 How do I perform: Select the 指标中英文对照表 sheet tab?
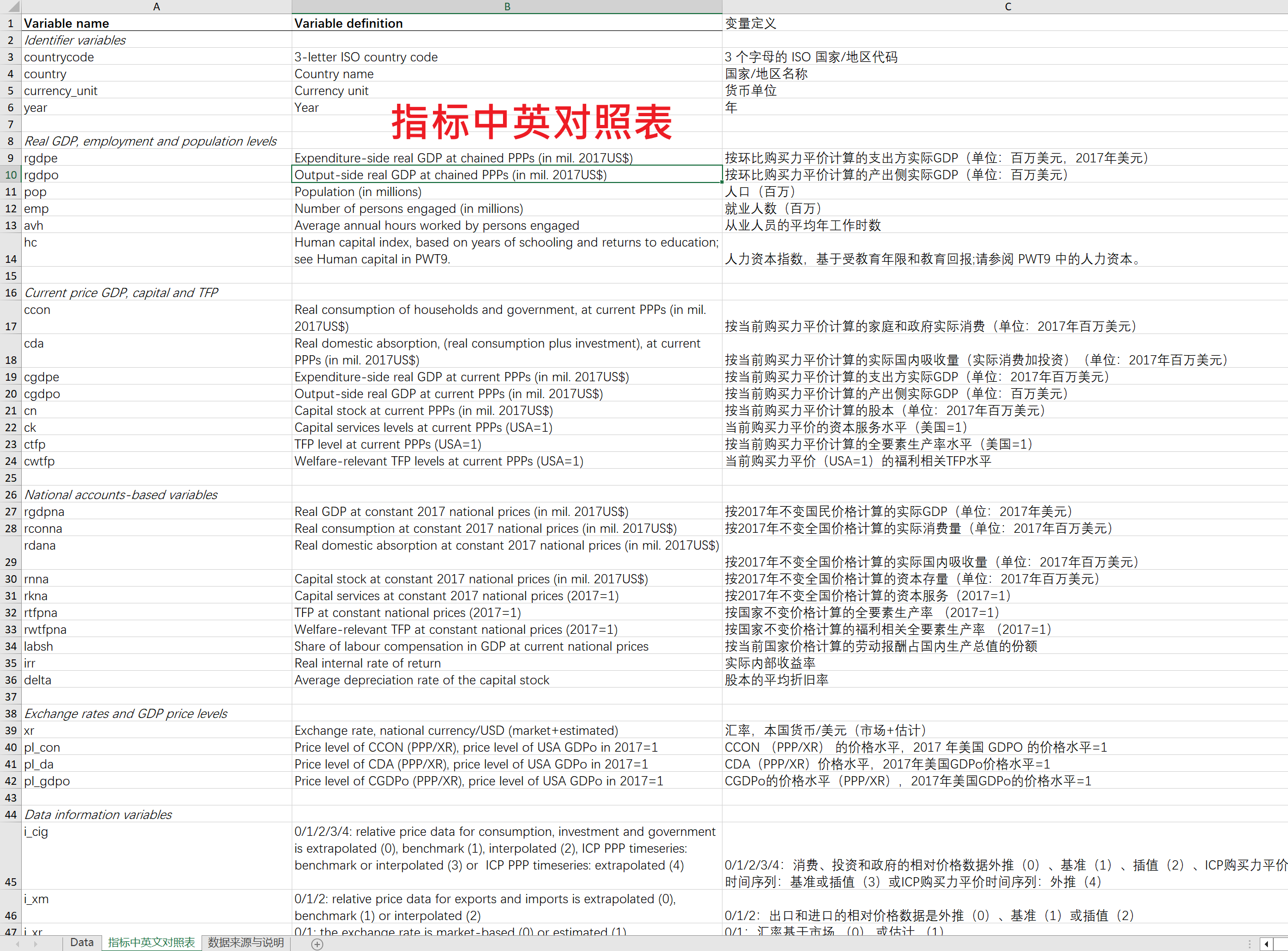point(152,942)
